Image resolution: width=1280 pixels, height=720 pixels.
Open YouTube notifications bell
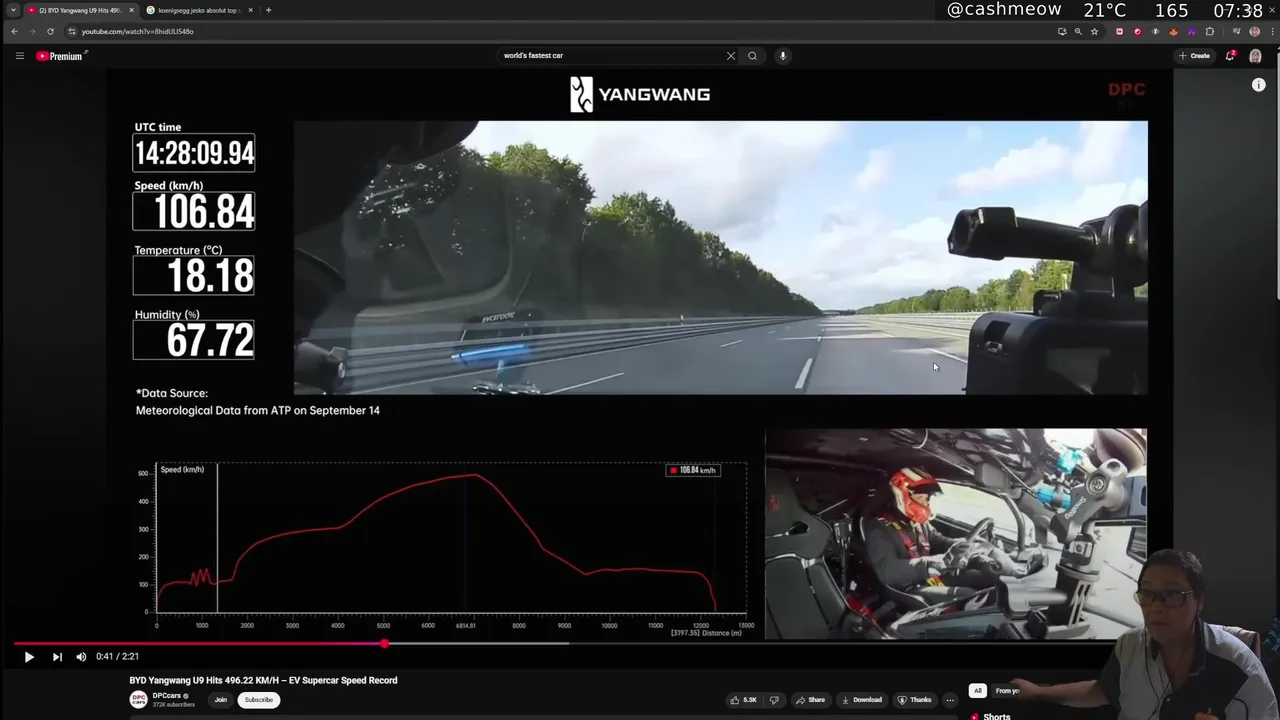pos(1230,56)
